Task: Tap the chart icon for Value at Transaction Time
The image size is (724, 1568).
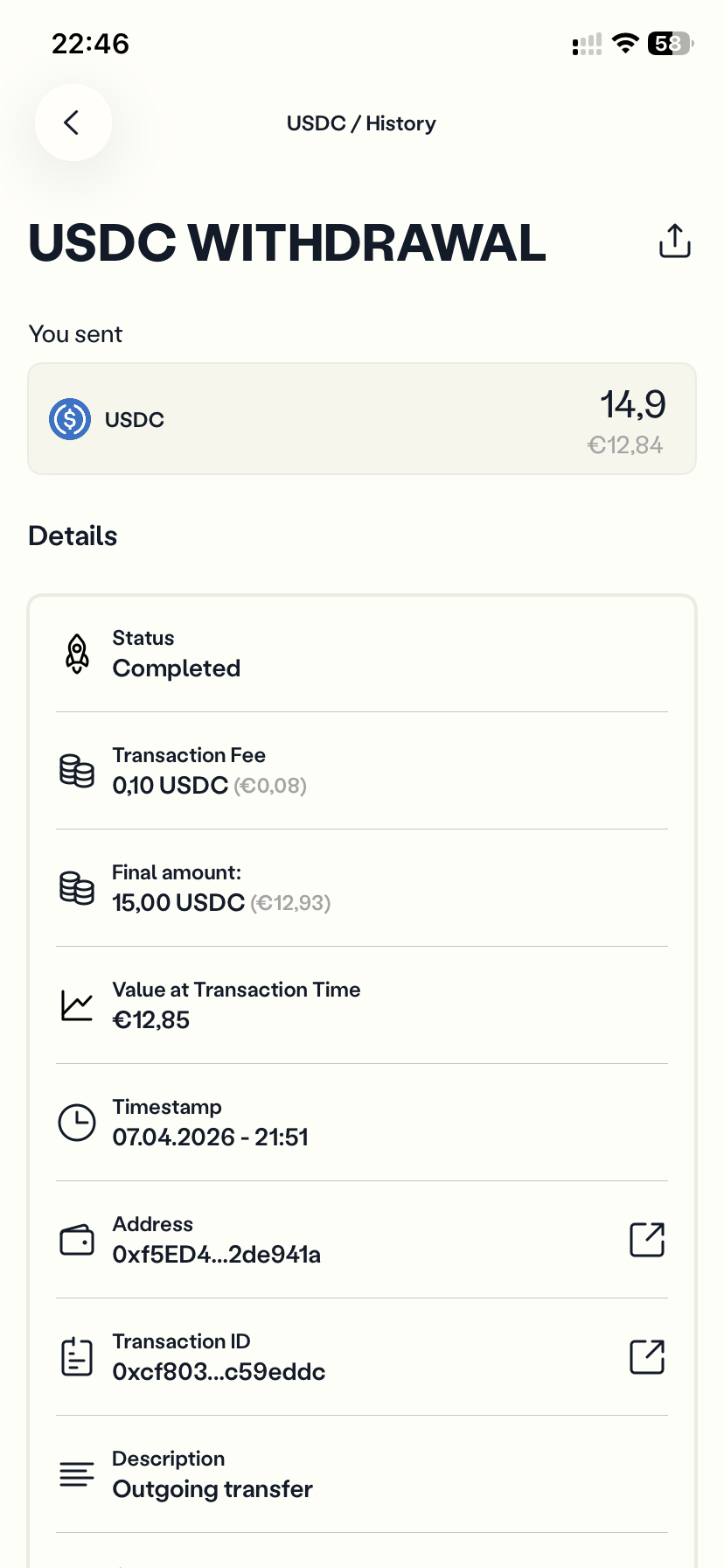Action: 77,1005
